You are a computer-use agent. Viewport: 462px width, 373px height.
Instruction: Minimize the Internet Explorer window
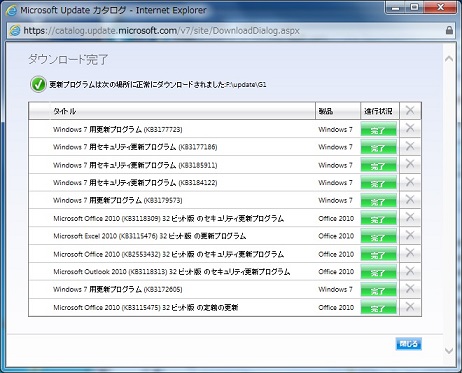395,7
